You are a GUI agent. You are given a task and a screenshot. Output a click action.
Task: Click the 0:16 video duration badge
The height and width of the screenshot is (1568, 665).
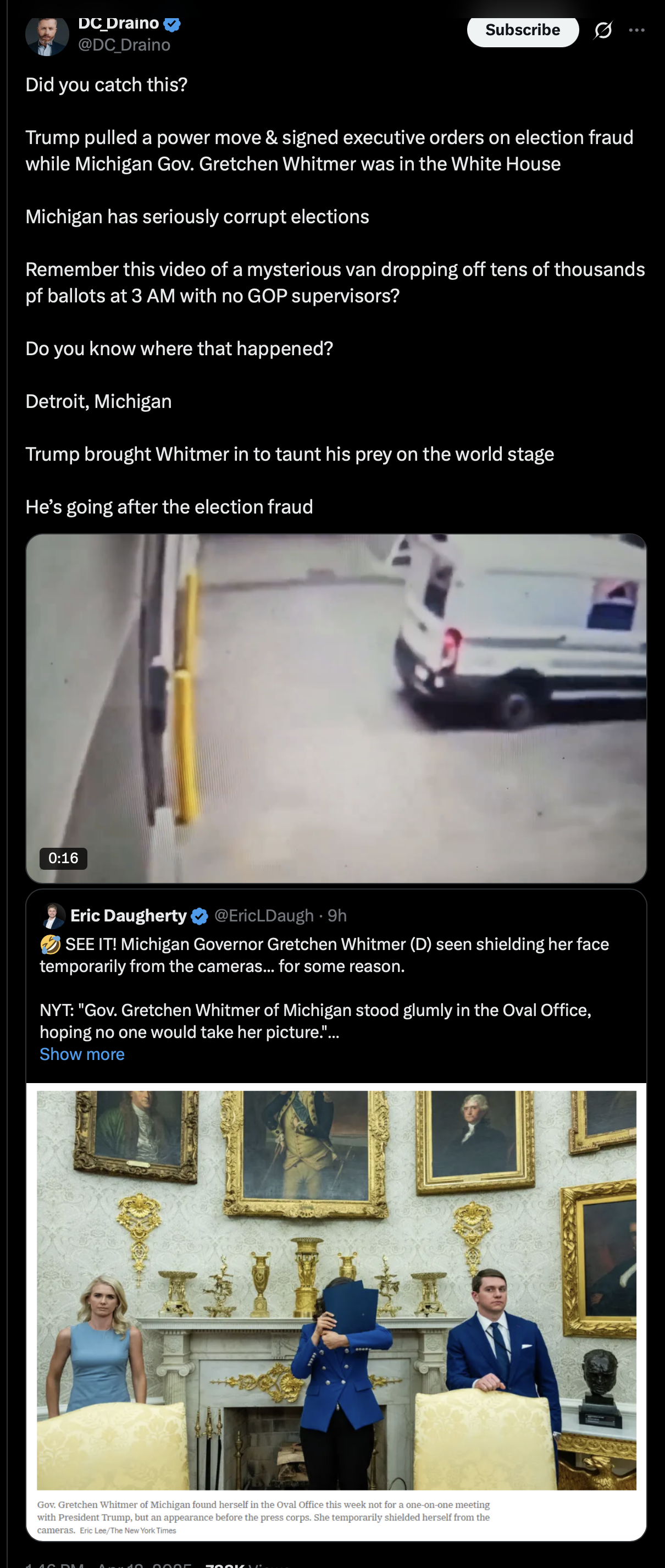[x=63, y=858]
